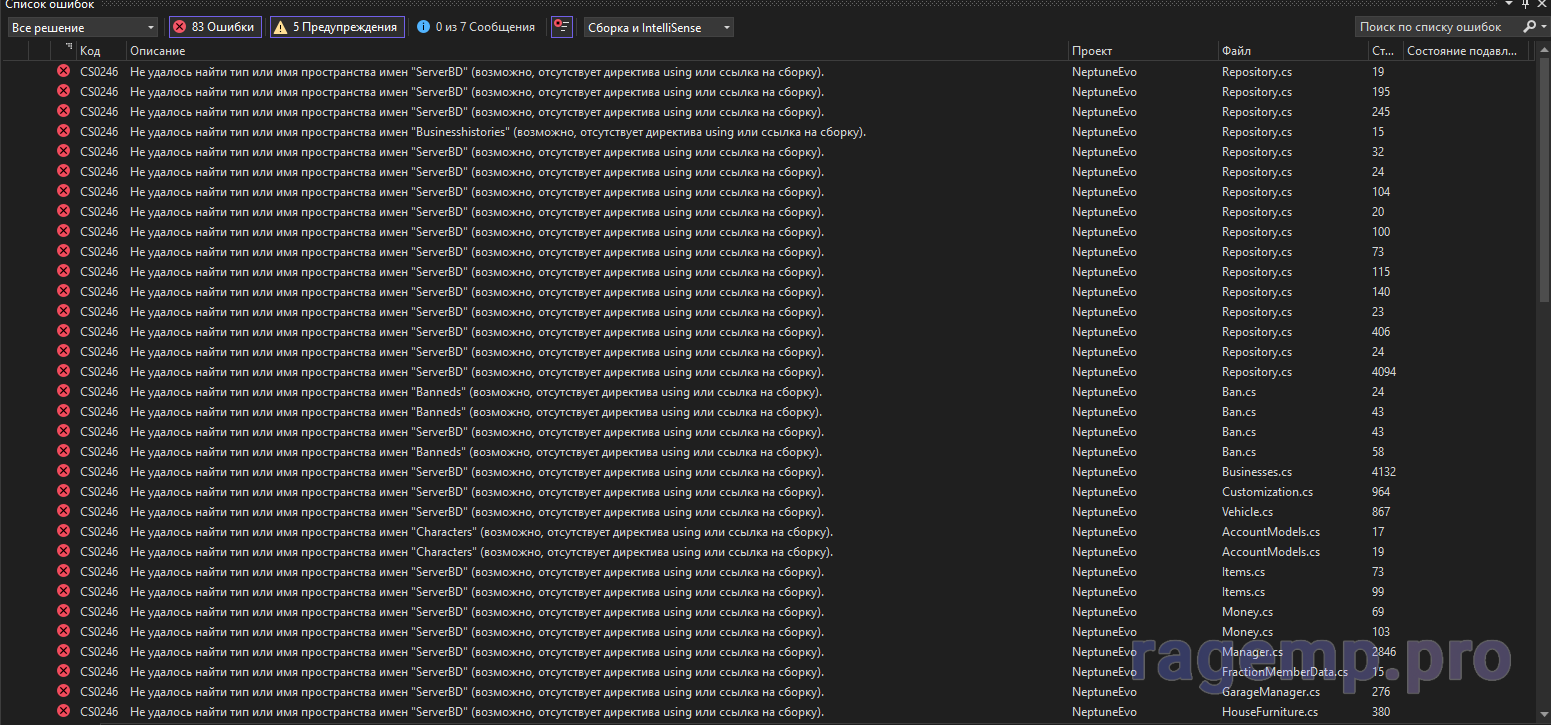This screenshot has width=1551, height=725.
Task: Click the CS0246 code link for GarageManager.cs row
Action: [x=99, y=691]
